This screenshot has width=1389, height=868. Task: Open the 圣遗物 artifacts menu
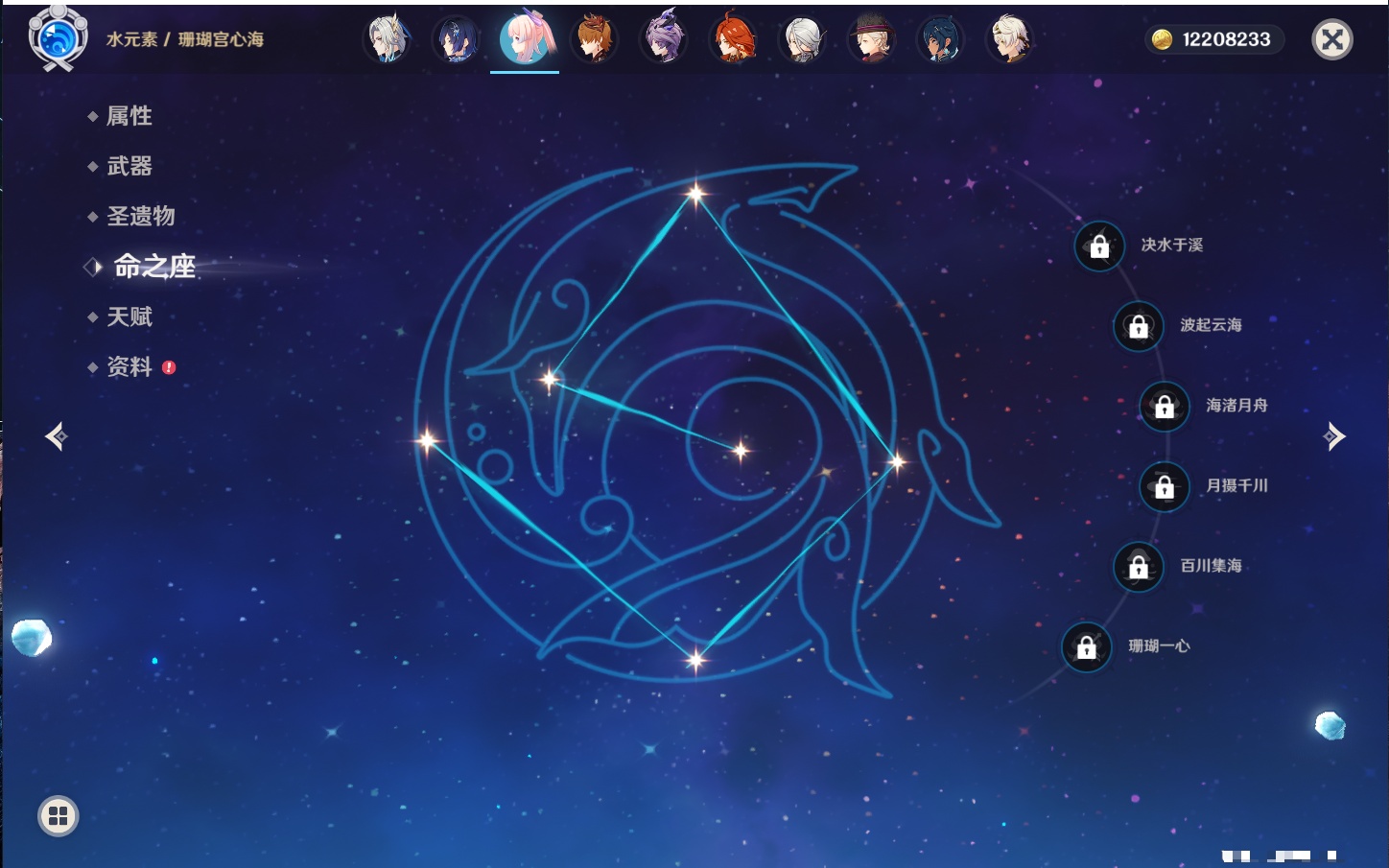click(x=141, y=216)
